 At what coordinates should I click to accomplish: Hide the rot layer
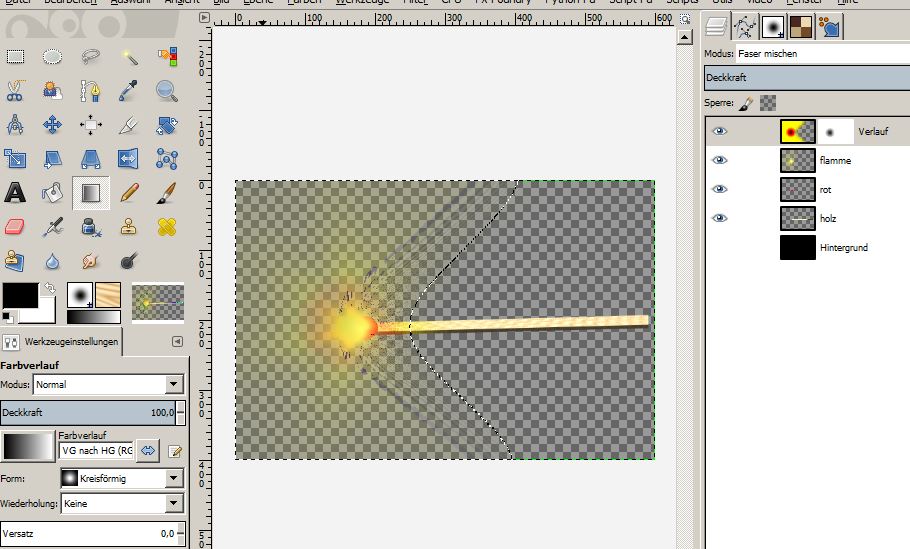click(720, 189)
